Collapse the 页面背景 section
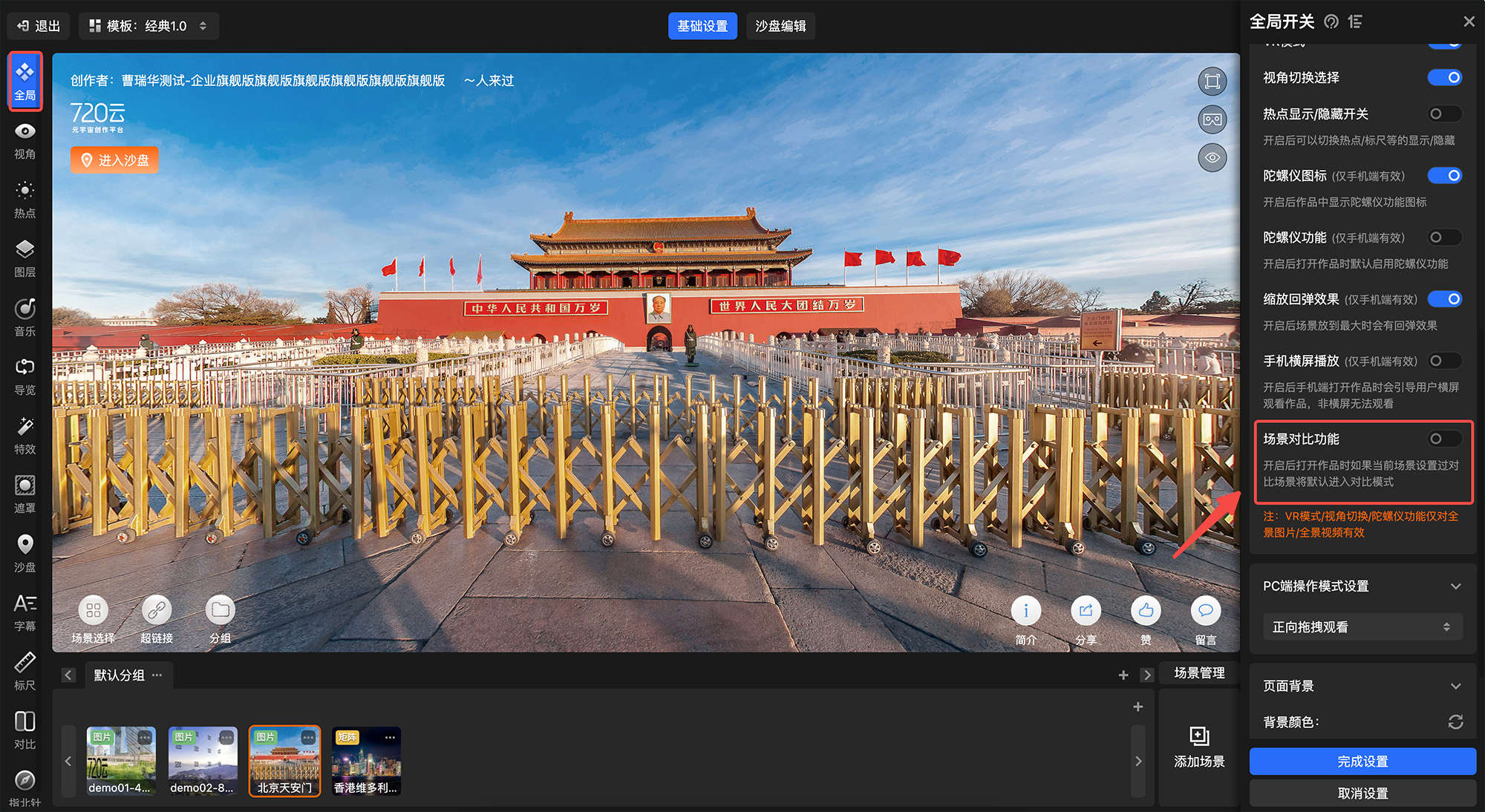Screen dimensions: 1485x812 tap(1455, 687)
